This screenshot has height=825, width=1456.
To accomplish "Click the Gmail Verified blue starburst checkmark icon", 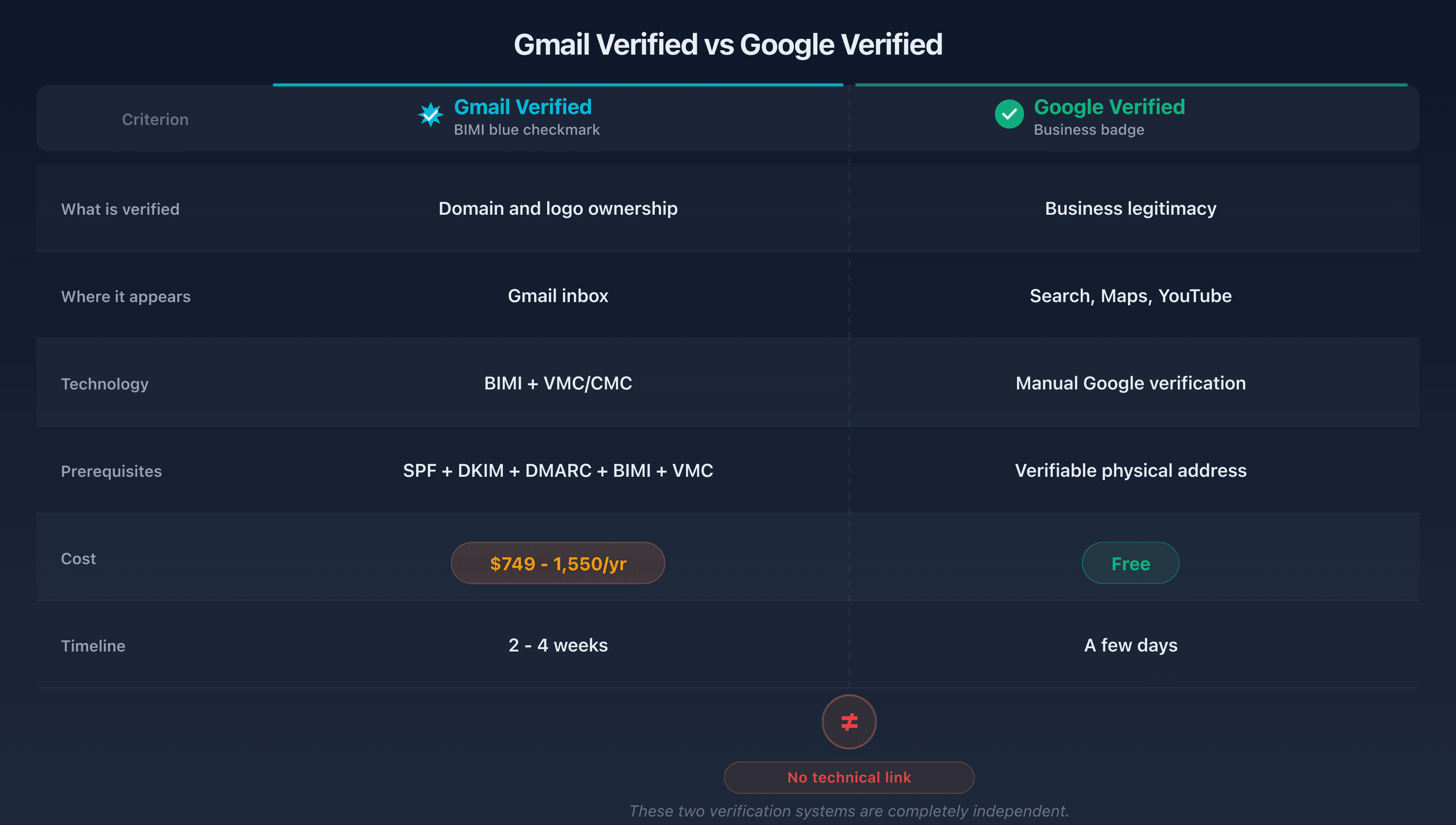I will point(431,114).
